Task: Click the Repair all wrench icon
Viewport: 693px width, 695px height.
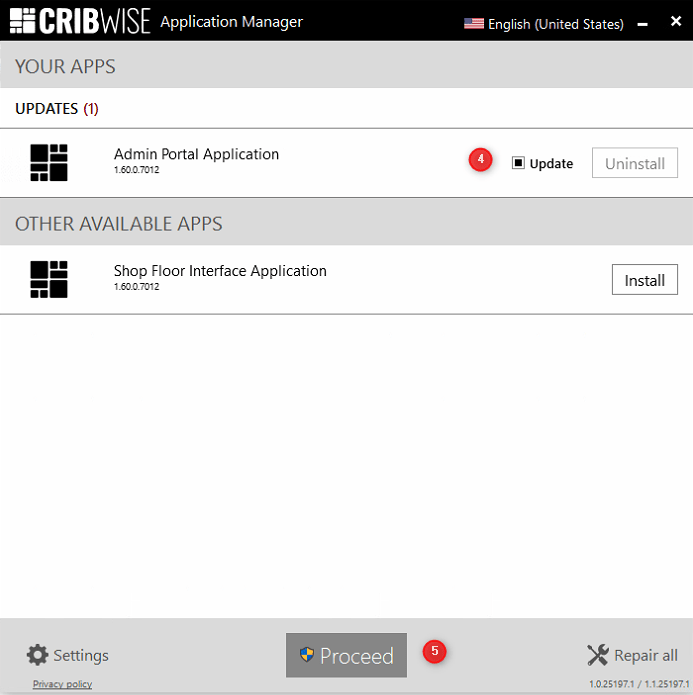Action: coord(597,655)
